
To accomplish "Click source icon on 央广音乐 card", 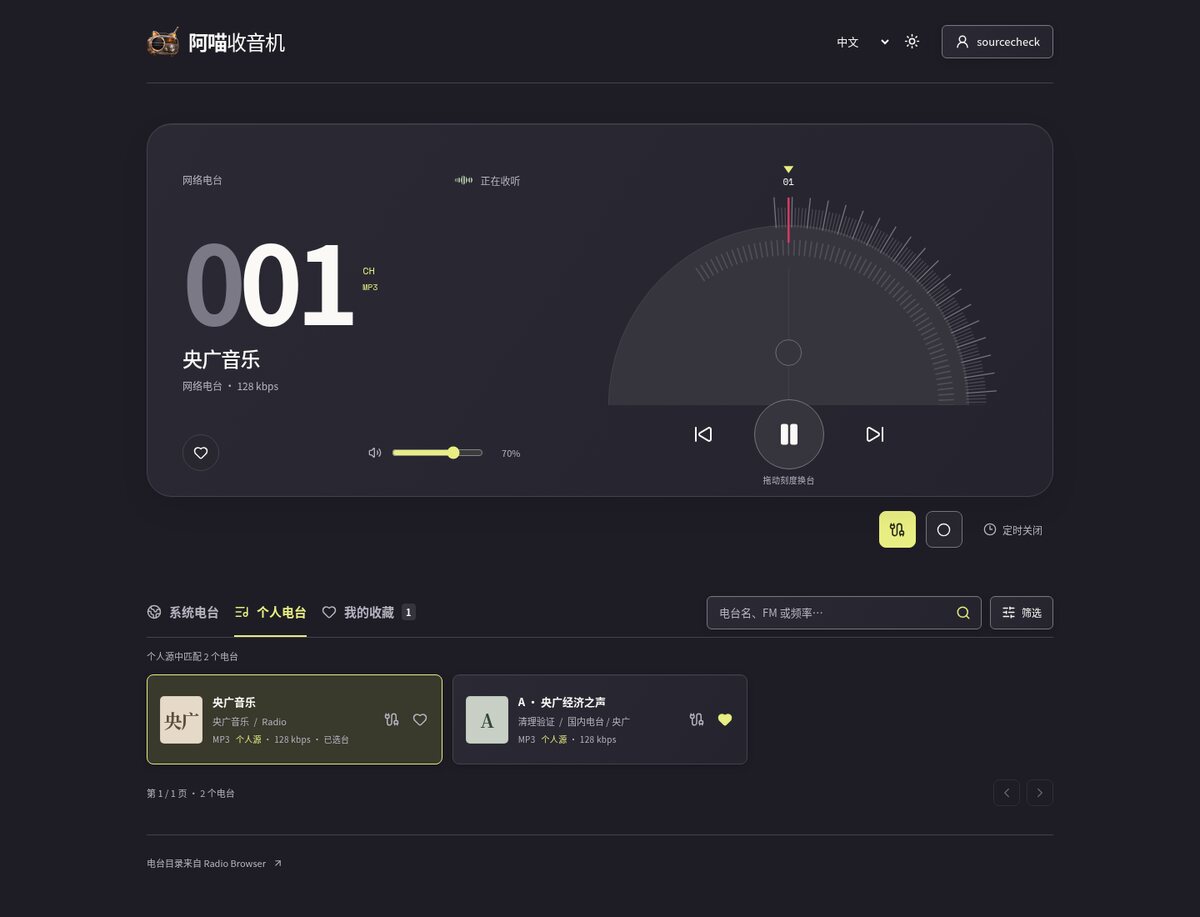I will click(x=392, y=719).
